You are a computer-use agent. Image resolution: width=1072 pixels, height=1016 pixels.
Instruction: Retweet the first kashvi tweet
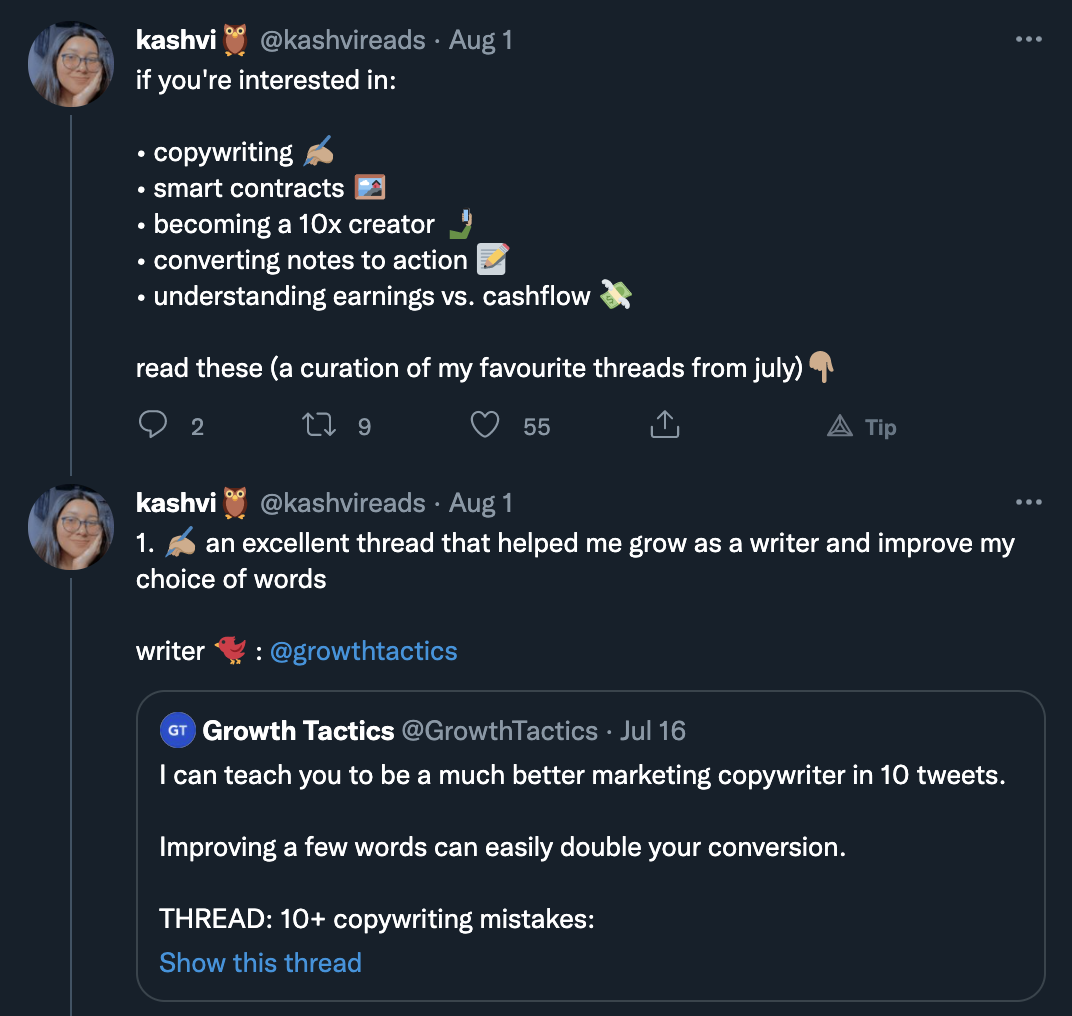tap(319, 426)
